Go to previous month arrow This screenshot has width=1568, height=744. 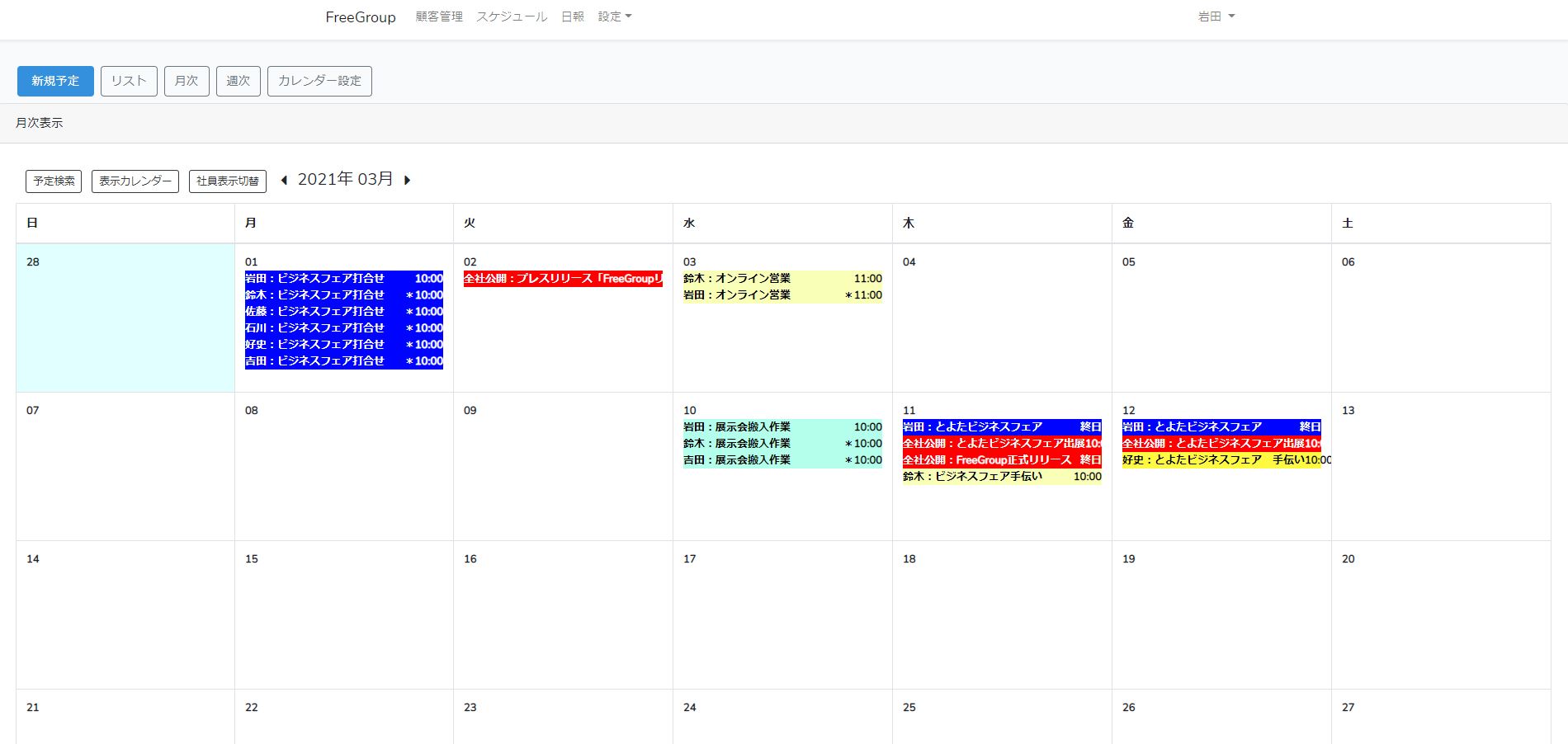[x=284, y=180]
